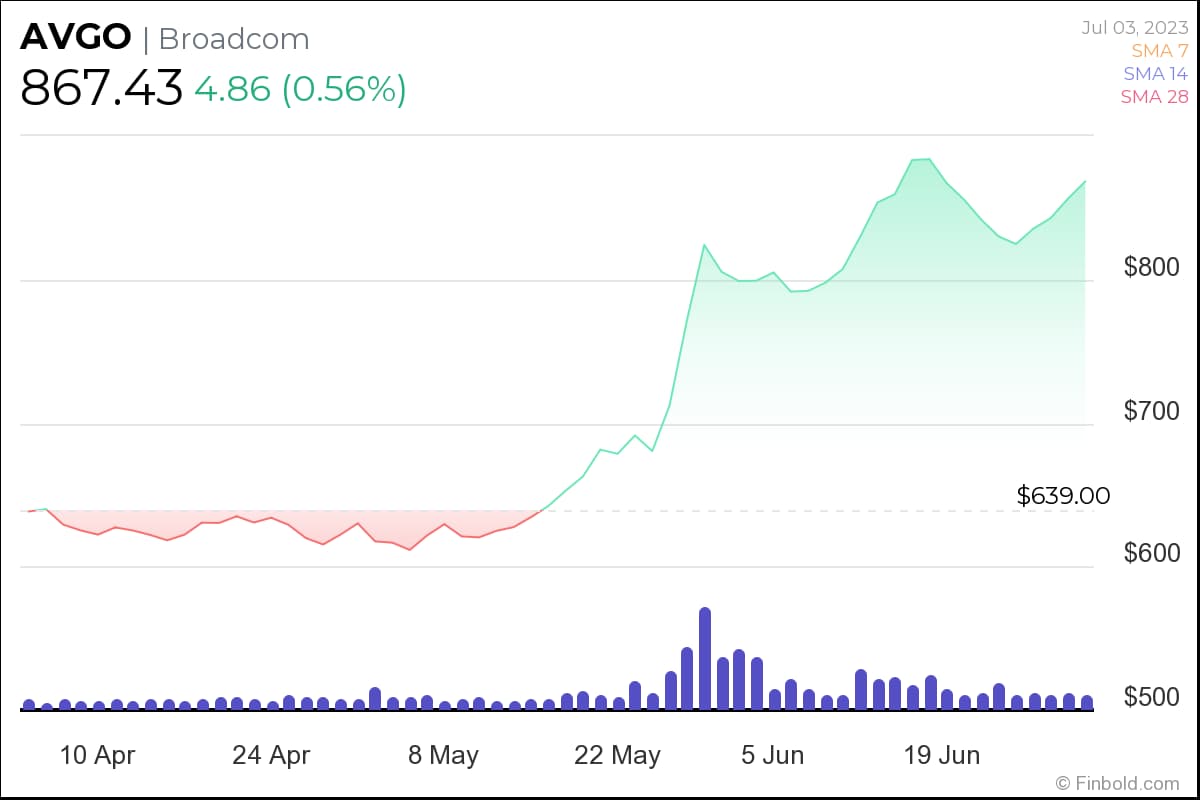1200x800 pixels.
Task: Select the SMA 28 legend entry
Action: point(1155,97)
